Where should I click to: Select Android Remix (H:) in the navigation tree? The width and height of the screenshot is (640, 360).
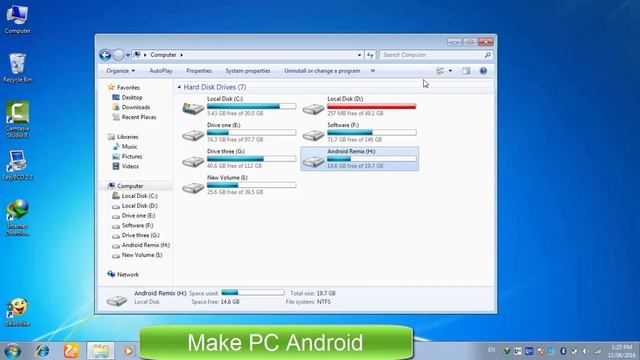[x=146, y=245]
